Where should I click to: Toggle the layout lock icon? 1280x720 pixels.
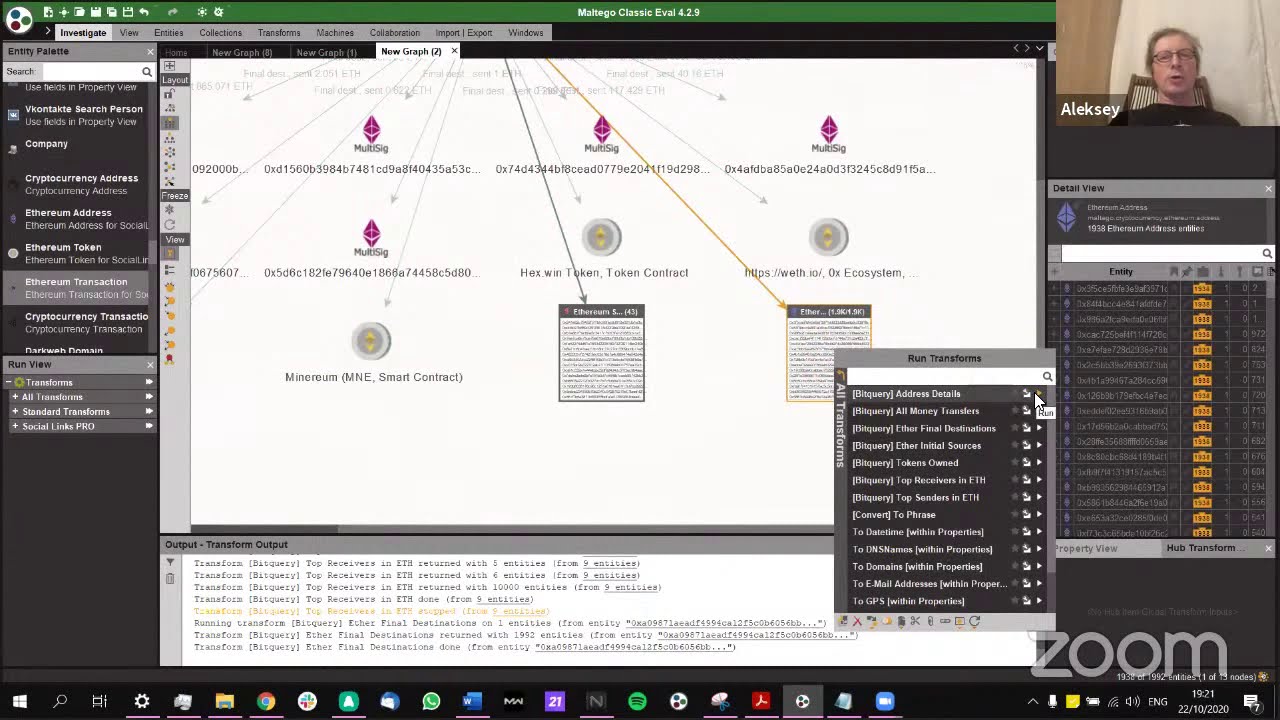point(169,93)
